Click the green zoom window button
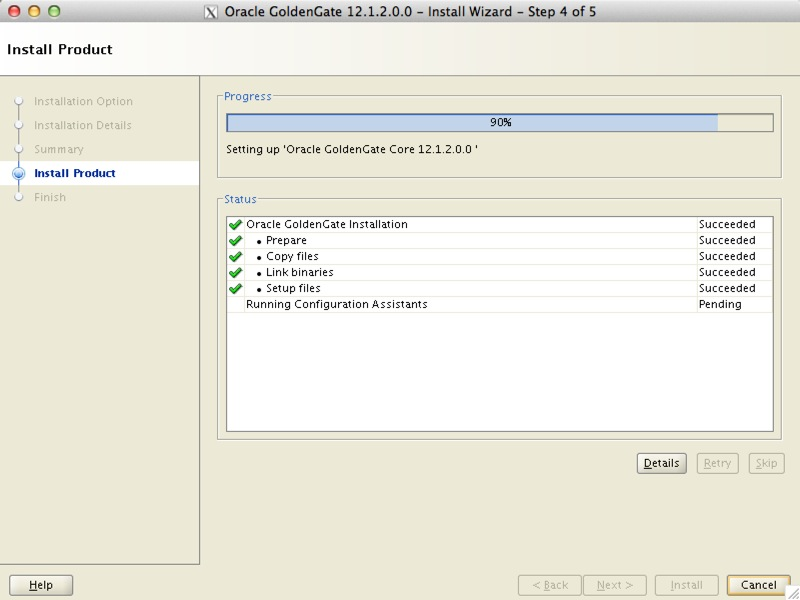800x600 pixels. point(54,11)
